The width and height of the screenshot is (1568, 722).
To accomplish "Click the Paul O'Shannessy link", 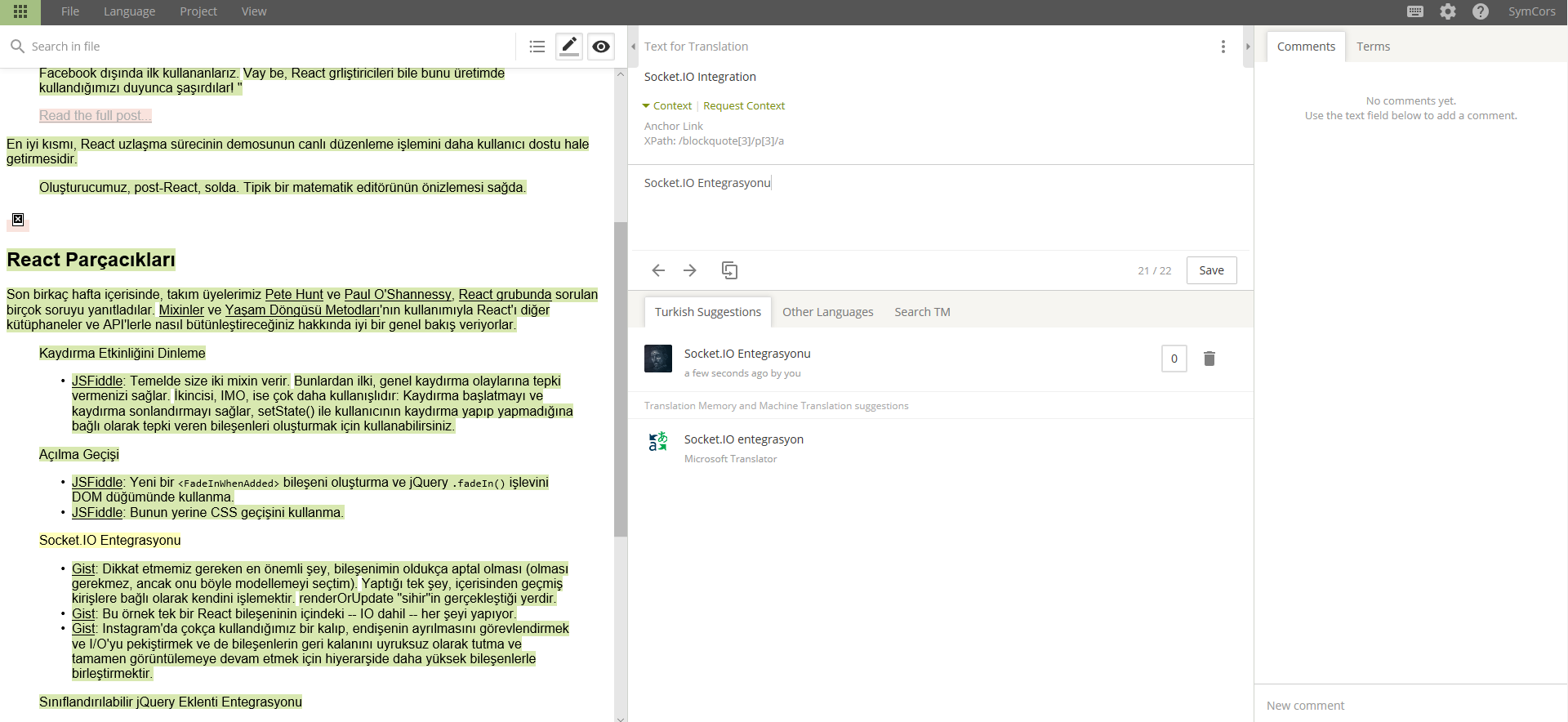I will pyautogui.click(x=398, y=294).
